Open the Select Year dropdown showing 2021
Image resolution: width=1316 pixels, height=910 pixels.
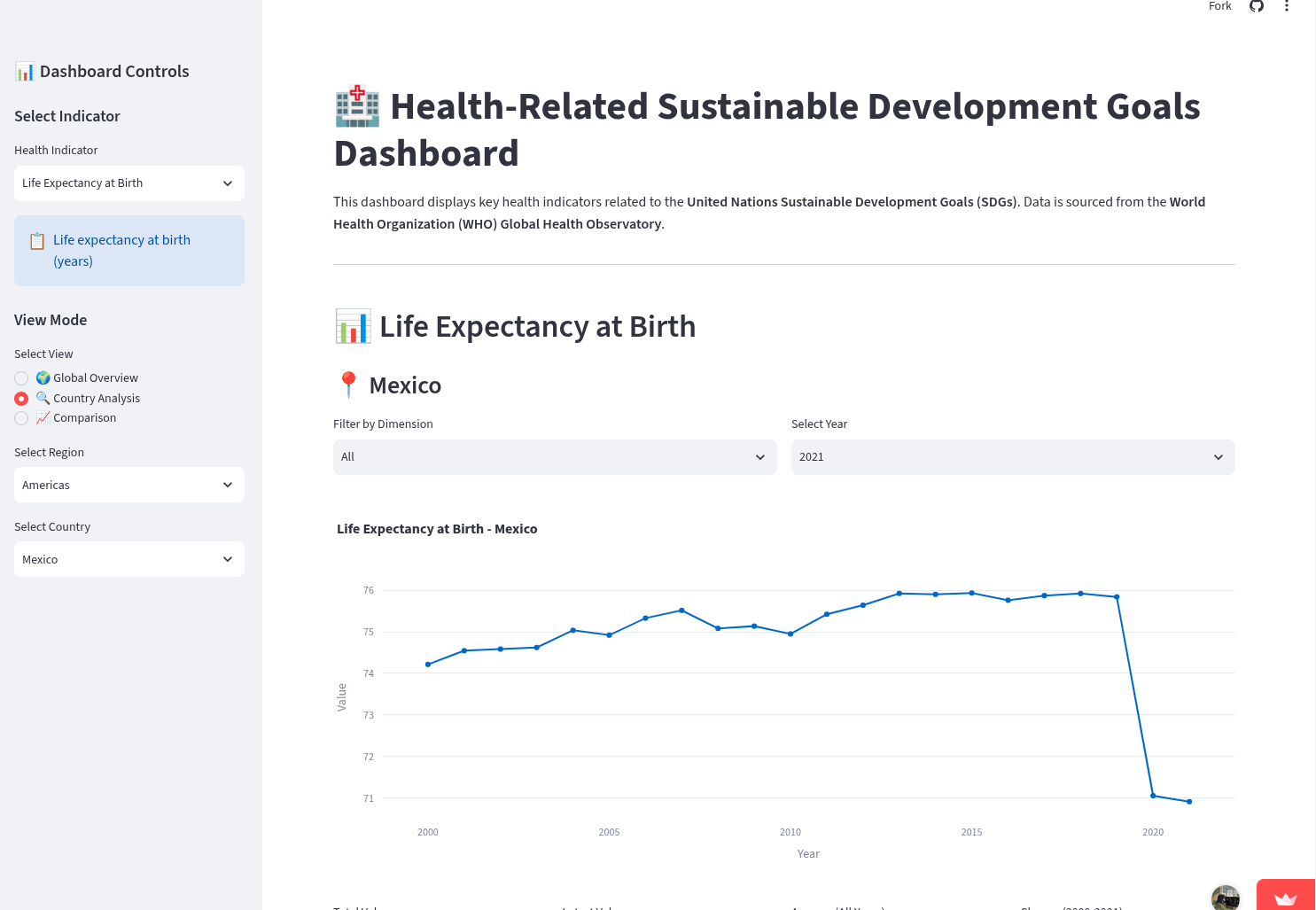[1013, 457]
